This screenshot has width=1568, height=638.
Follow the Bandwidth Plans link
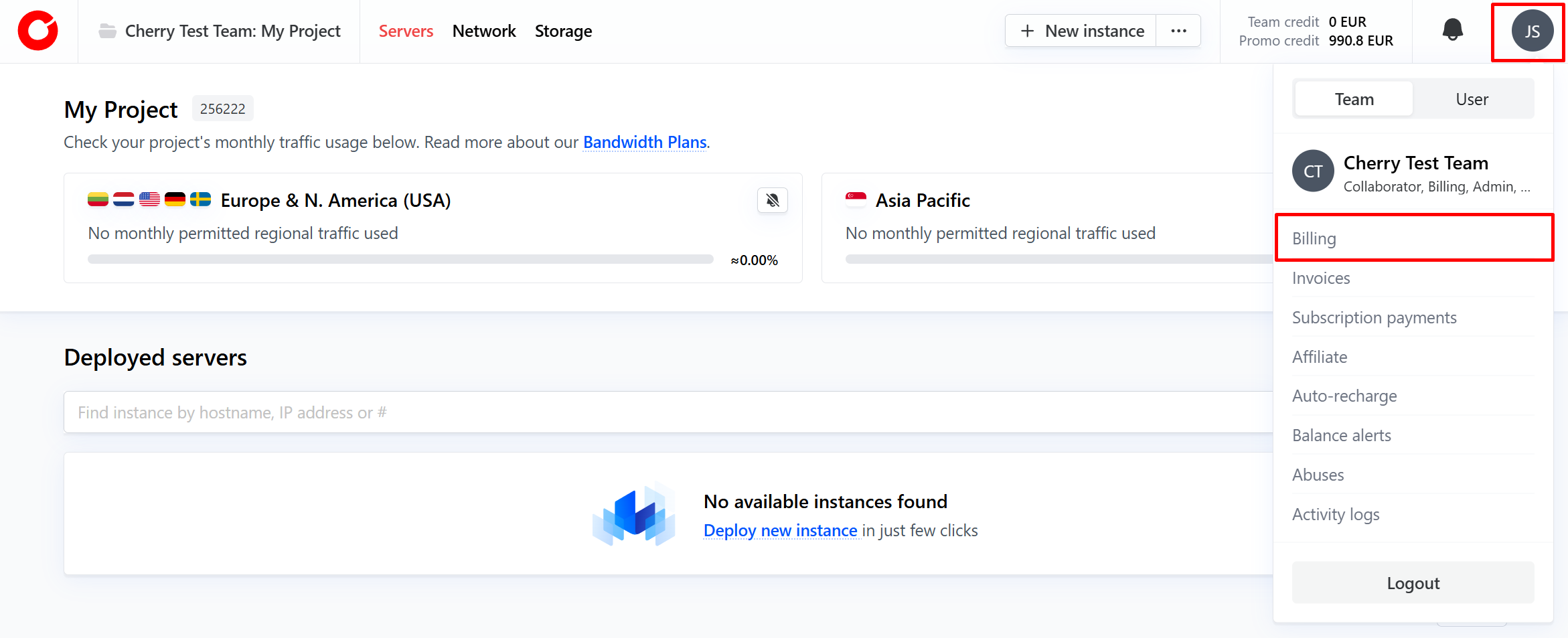point(645,142)
